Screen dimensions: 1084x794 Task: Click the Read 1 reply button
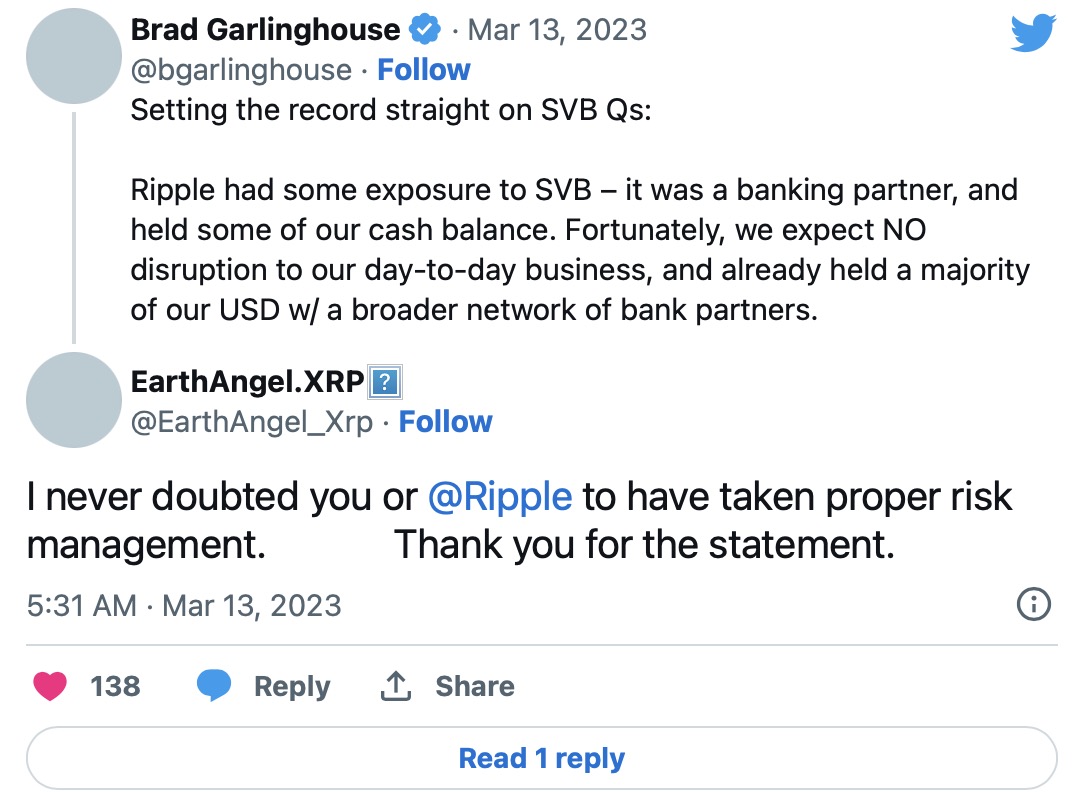tap(541, 758)
